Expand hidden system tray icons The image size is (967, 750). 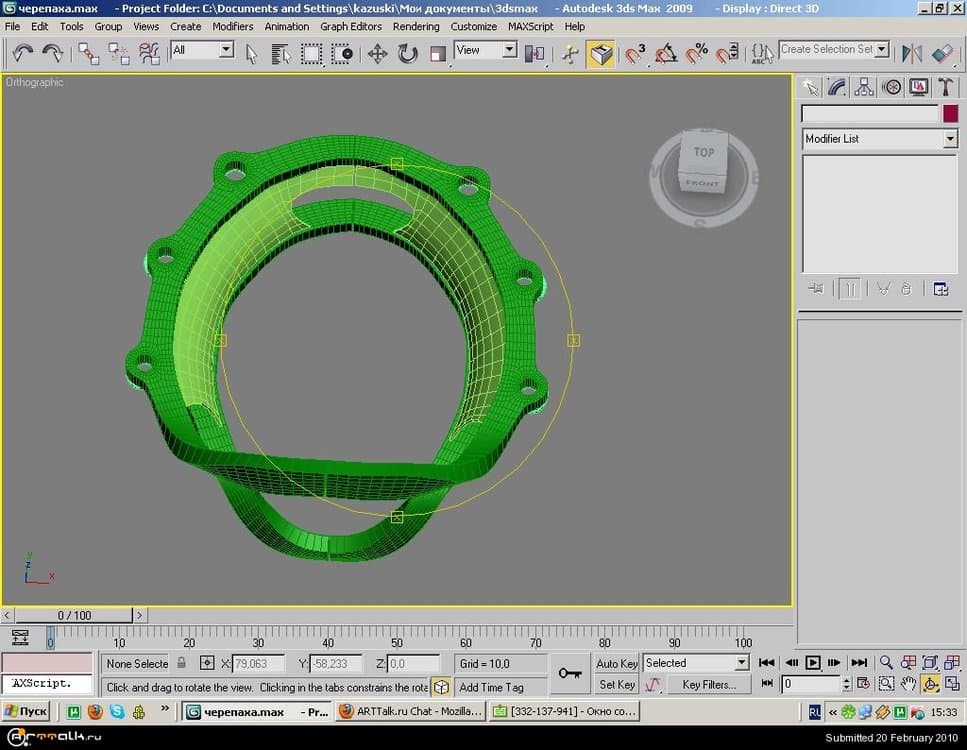(833, 712)
